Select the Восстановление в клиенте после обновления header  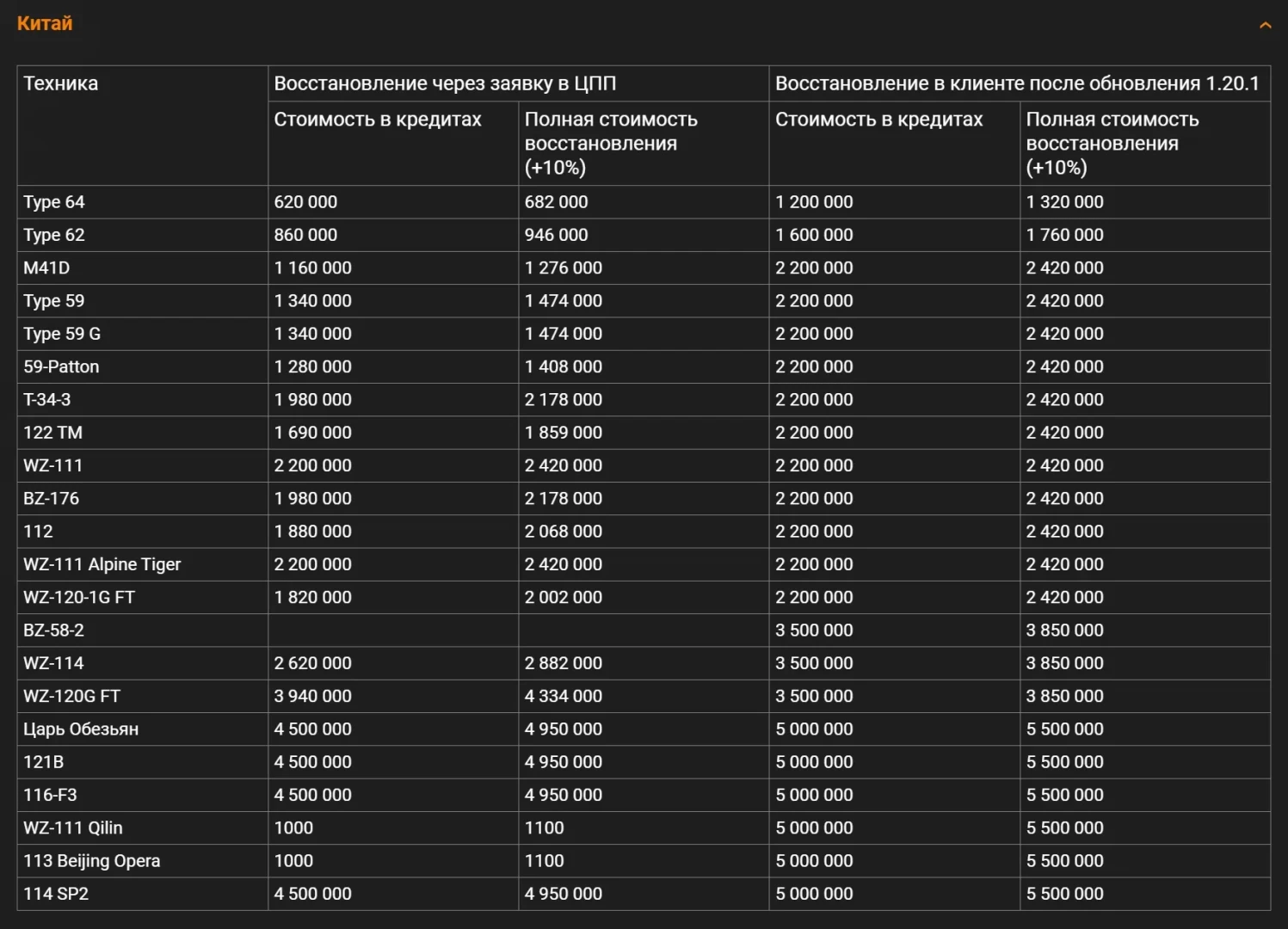tap(1016, 83)
